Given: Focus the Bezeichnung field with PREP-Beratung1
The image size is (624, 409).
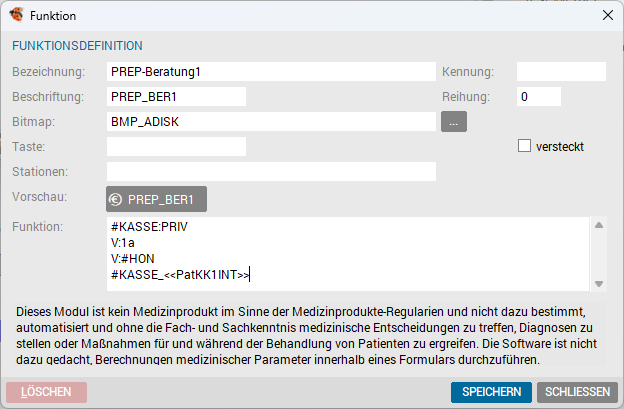Looking at the screenshot, I should click(x=271, y=72).
